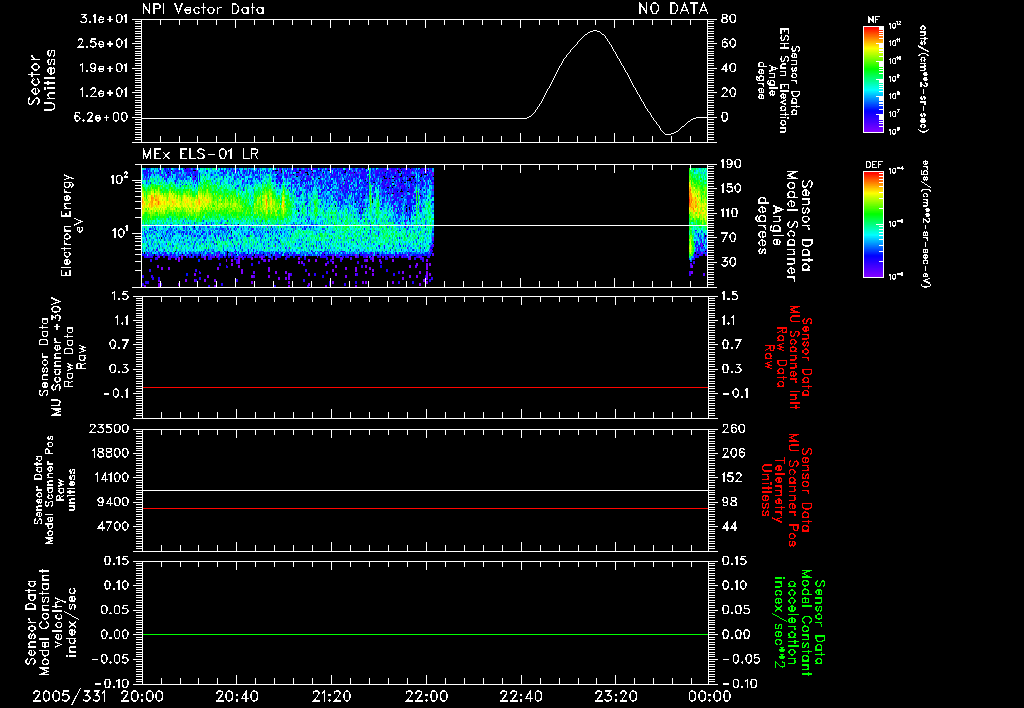The width and height of the screenshot is (1024, 708).
Task: Click the peak of the Sun Elevation curve
Action: coord(595,31)
